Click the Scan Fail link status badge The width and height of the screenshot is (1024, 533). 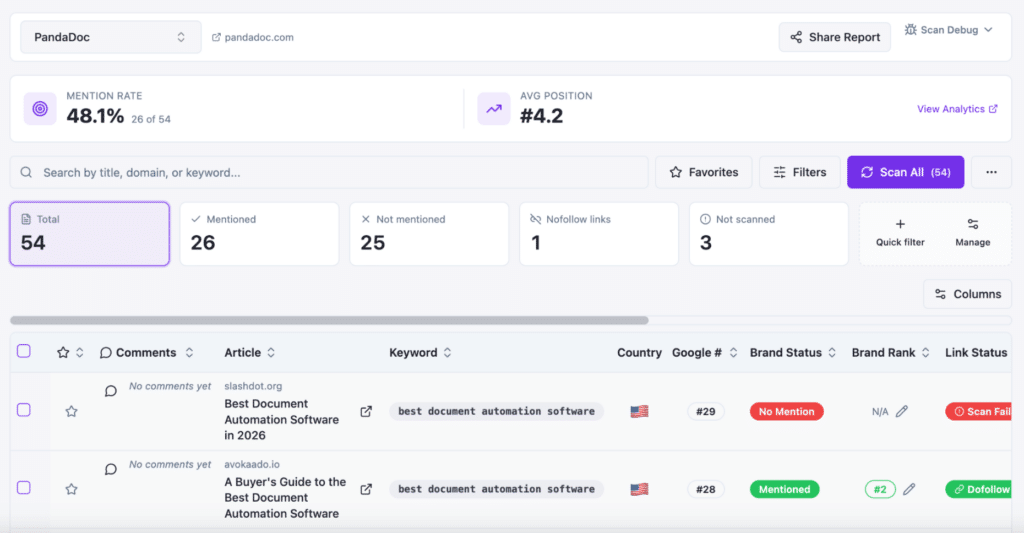(978, 412)
